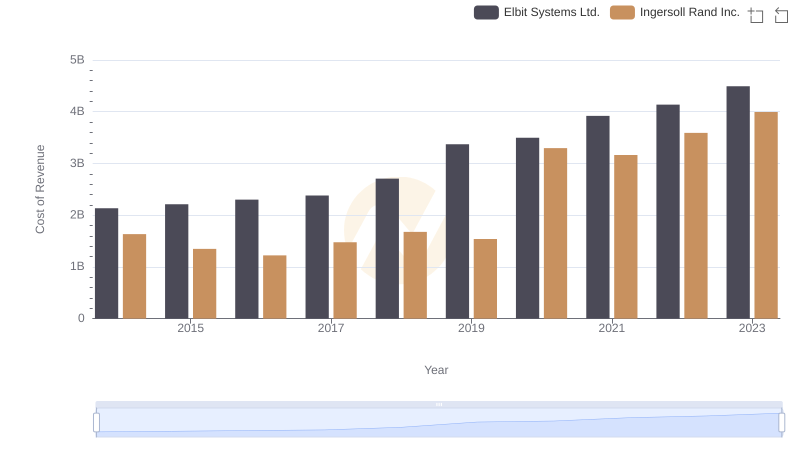Click the 3B y-axis label

[77, 163]
